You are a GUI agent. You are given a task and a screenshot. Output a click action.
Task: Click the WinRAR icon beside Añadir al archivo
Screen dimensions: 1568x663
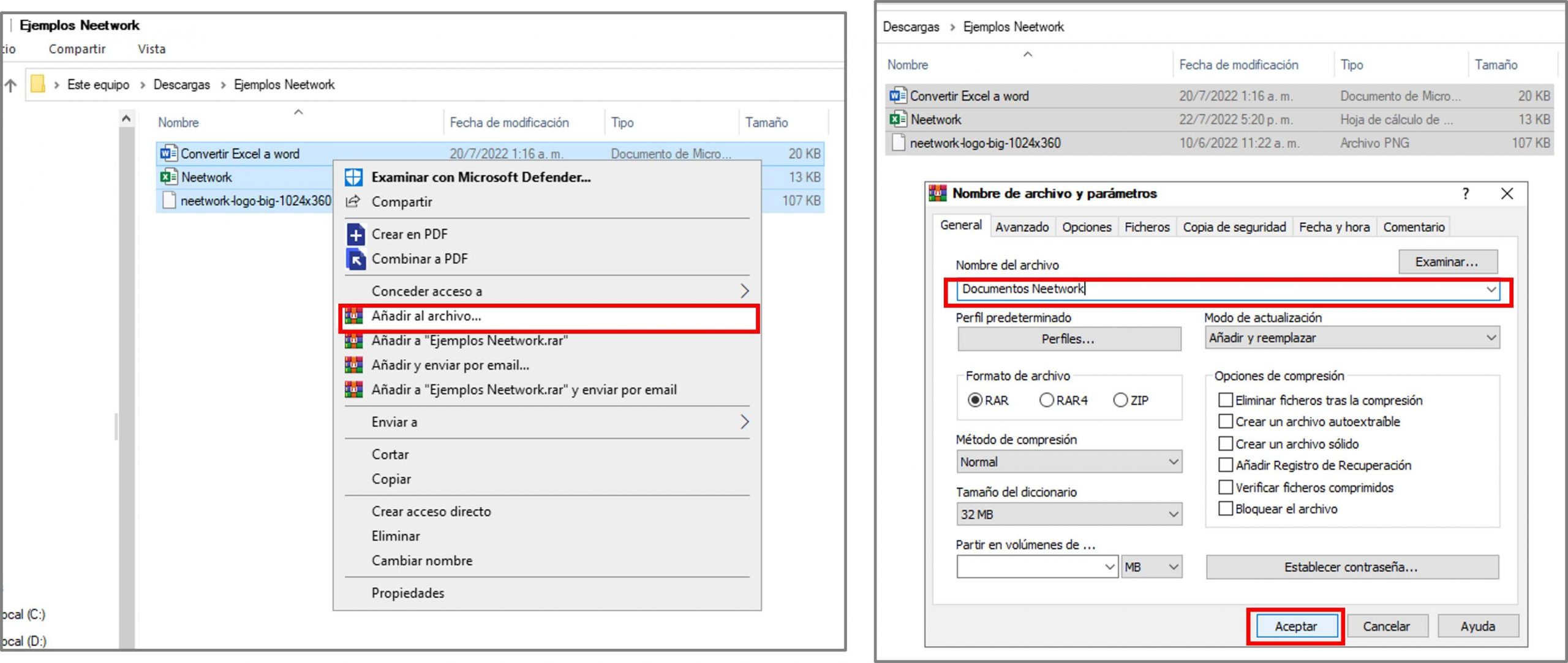click(353, 316)
